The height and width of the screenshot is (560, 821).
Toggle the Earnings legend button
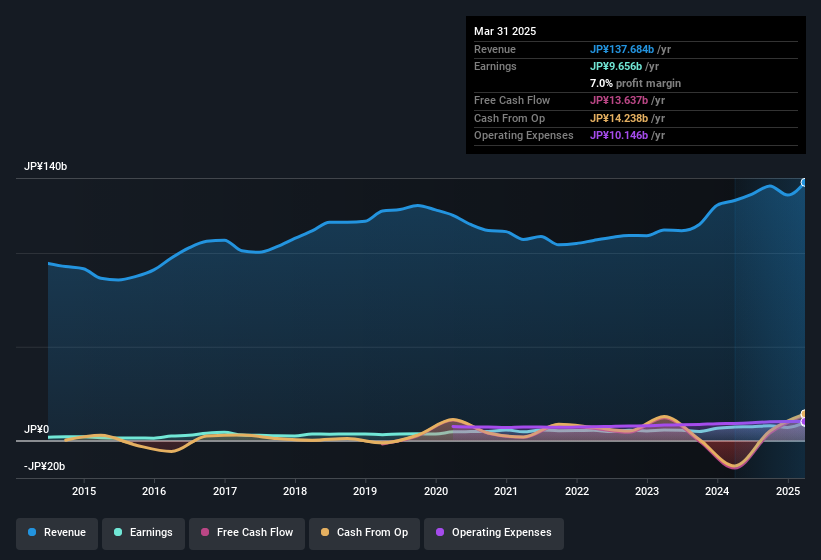click(x=143, y=533)
